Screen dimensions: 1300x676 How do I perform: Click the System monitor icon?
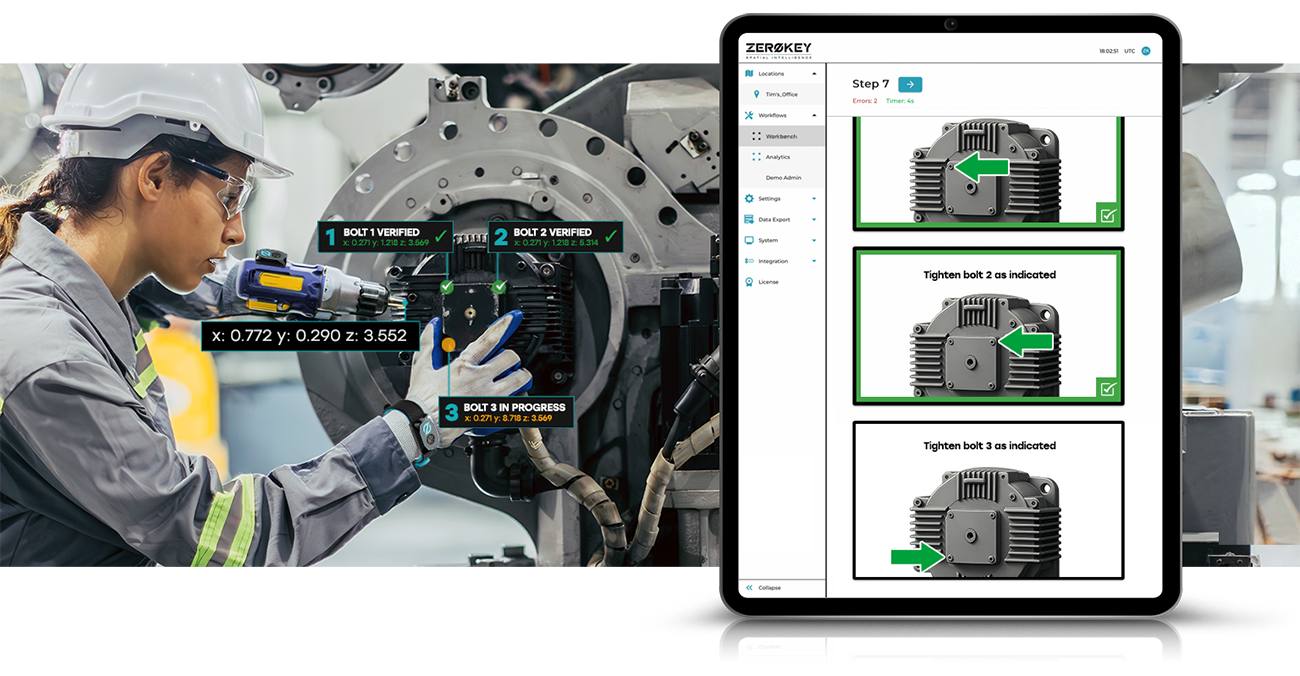749,241
